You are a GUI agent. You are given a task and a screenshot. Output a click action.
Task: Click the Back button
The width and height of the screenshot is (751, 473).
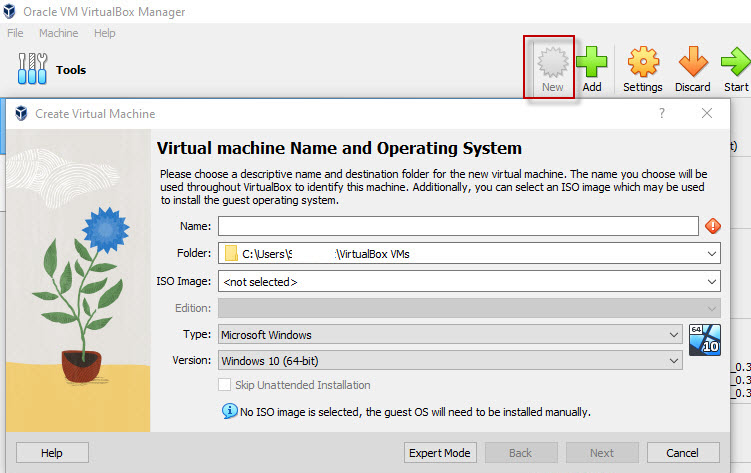[521, 452]
